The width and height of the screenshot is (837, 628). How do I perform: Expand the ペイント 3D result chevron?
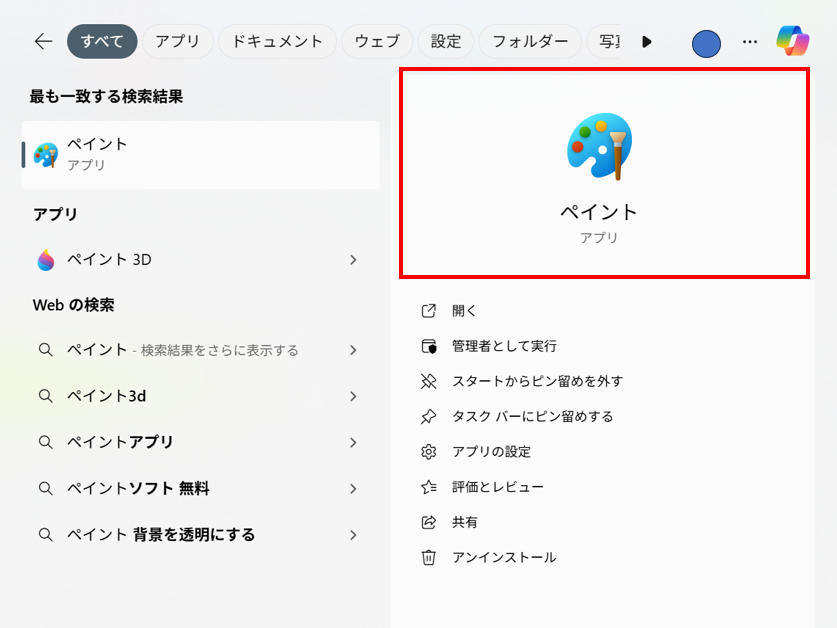coord(353,260)
